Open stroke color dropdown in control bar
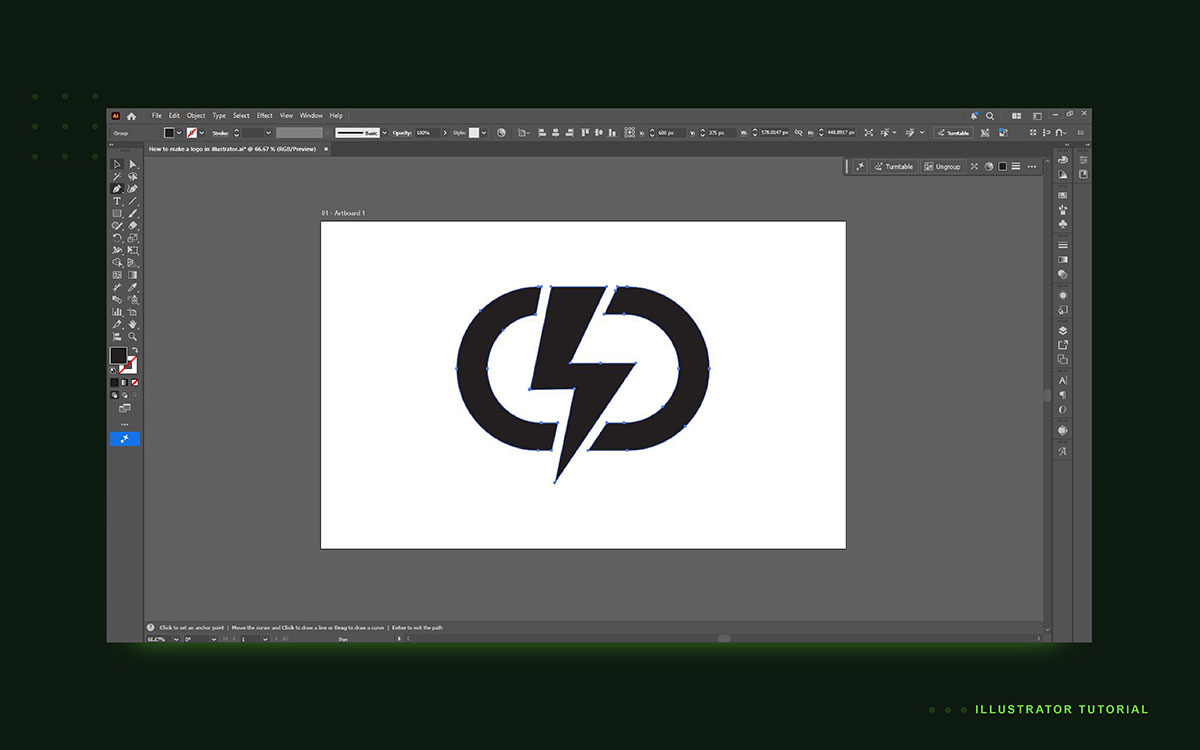1200x750 pixels. tap(201, 133)
